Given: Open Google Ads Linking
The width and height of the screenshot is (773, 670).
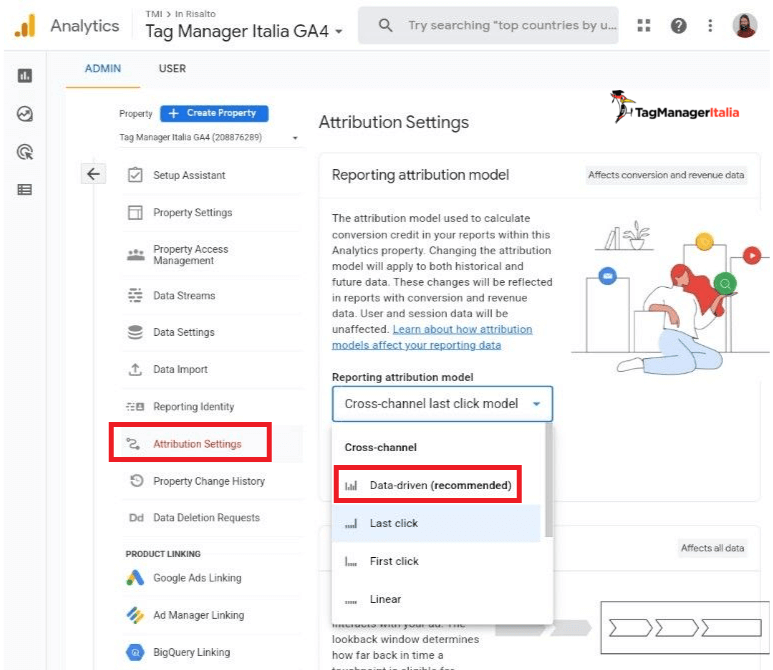Looking at the screenshot, I should click(x=197, y=577).
